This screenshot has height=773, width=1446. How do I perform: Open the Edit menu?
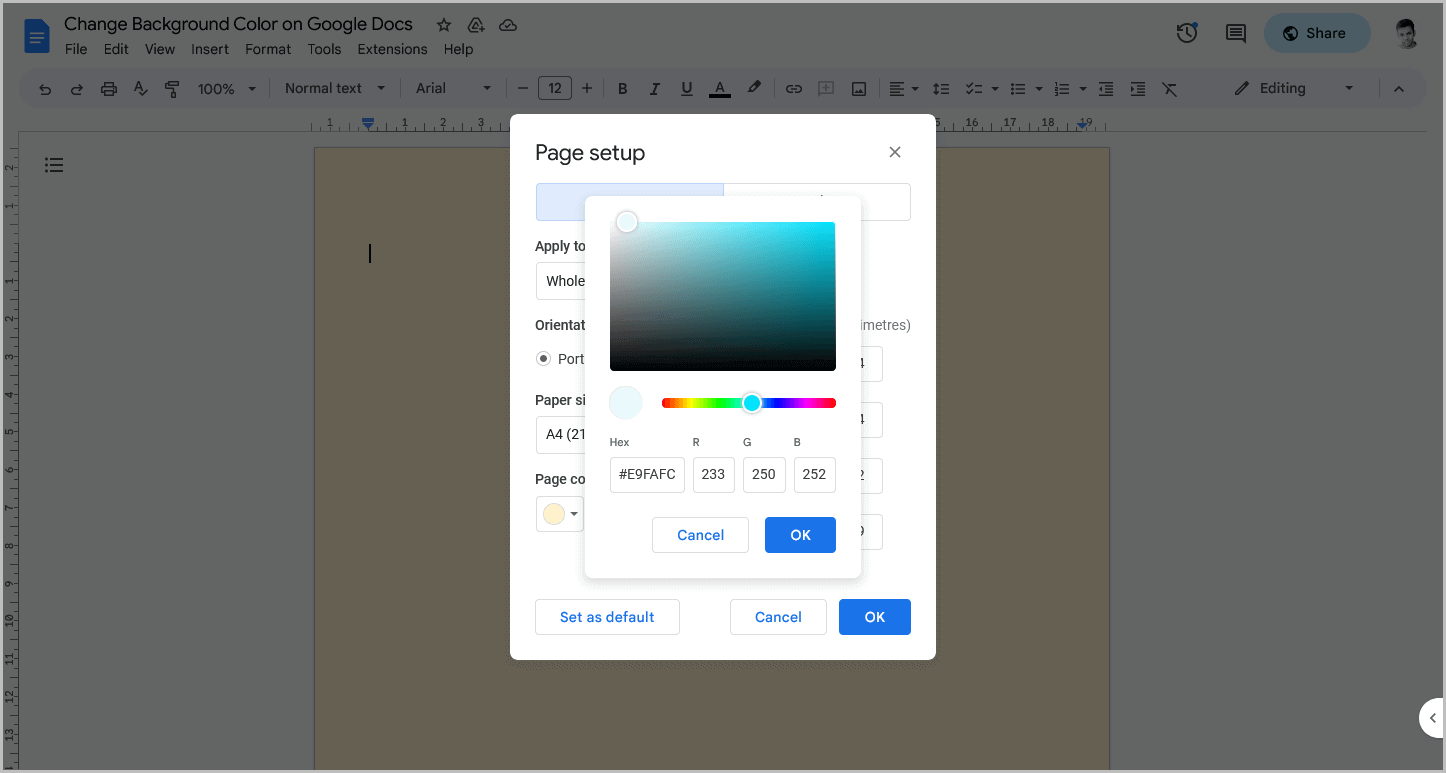tap(116, 49)
